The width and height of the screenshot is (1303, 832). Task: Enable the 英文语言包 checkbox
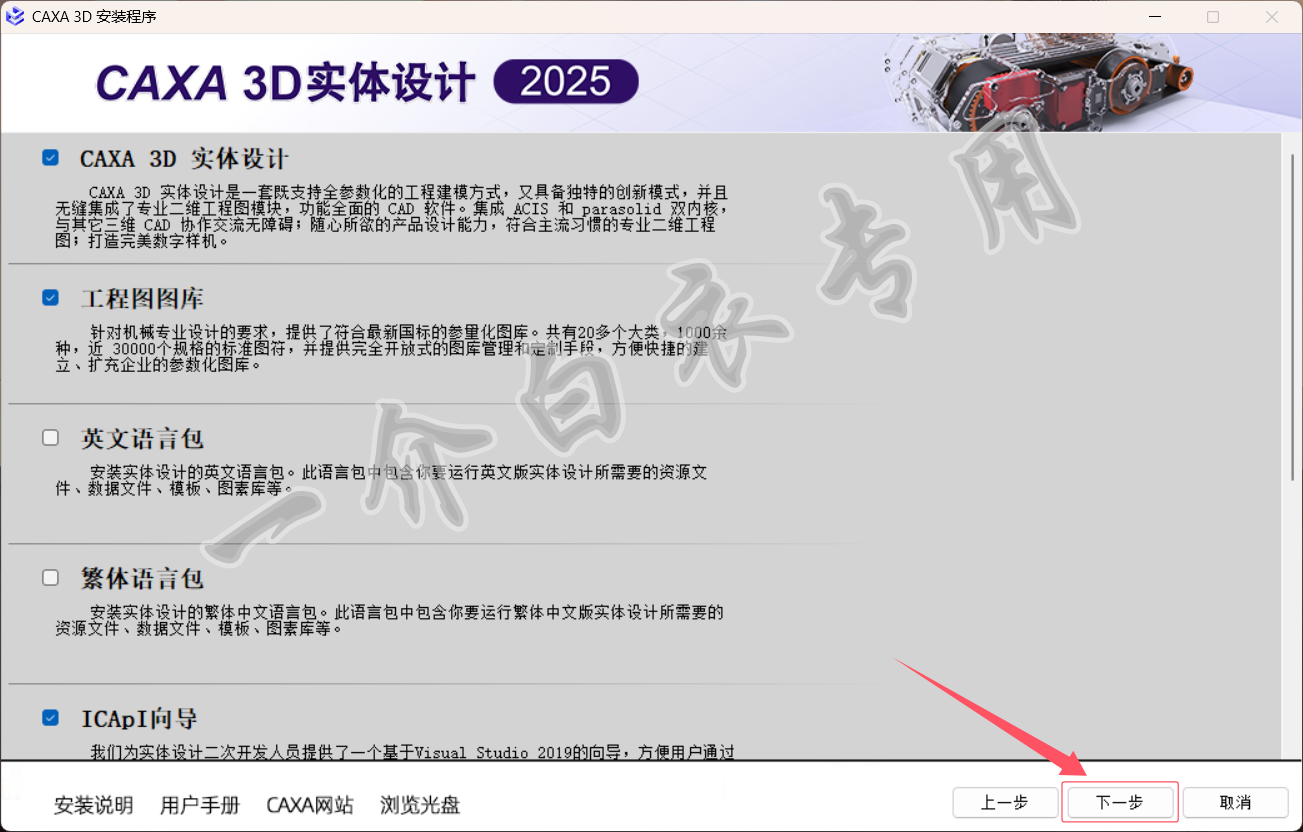click(x=50, y=438)
